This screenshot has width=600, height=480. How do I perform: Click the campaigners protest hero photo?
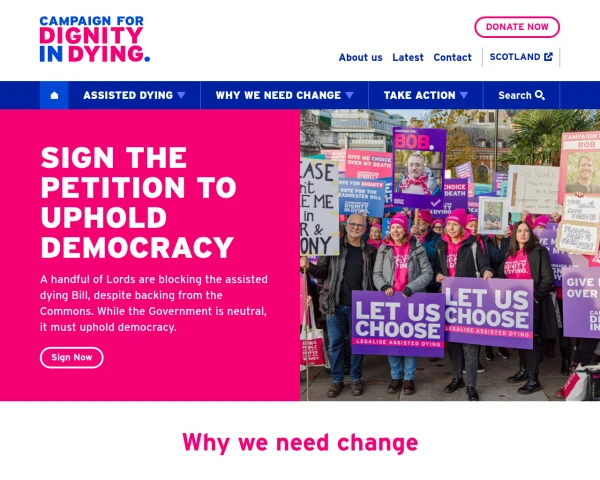pos(450,255)
